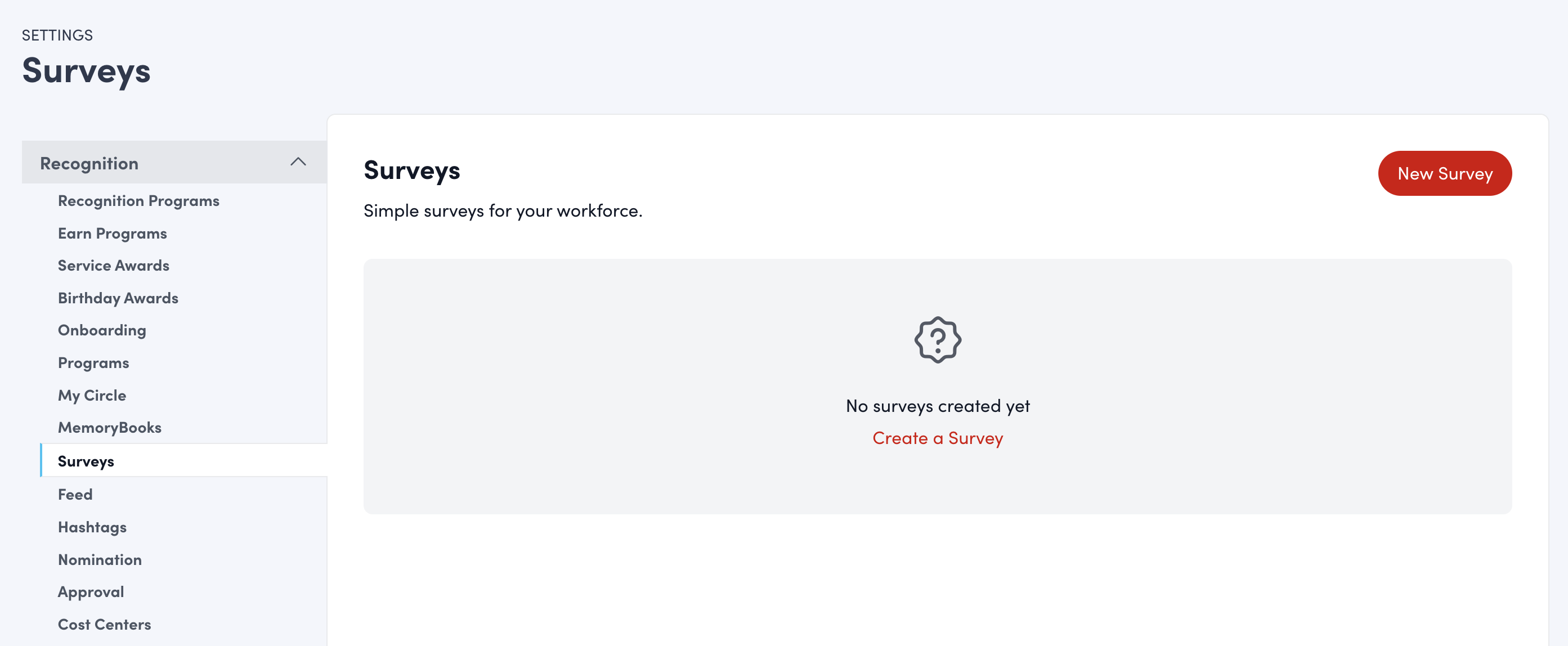The width and height of the screenshot is (1568, 646).
Task: Open Service Awards configuration
Action: click(113, 266)
